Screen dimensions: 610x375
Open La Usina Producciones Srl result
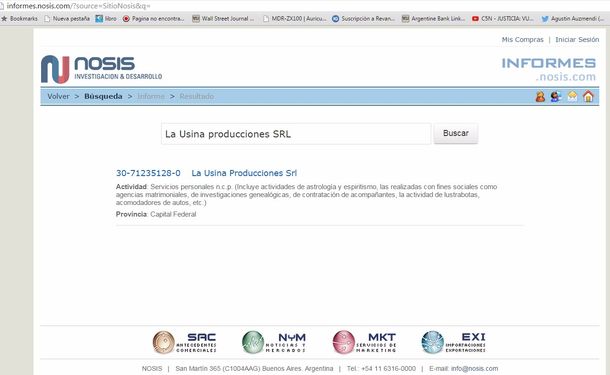click(244, 173)
